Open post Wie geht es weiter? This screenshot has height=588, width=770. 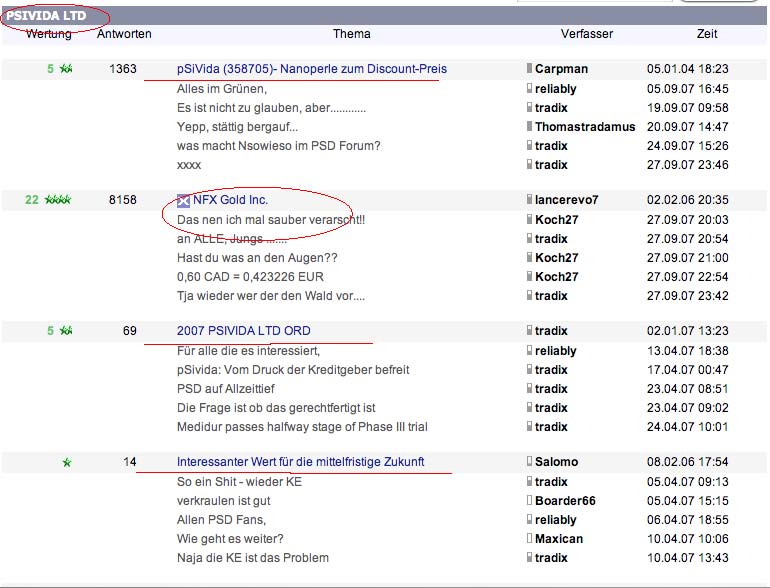click(230, 539)
